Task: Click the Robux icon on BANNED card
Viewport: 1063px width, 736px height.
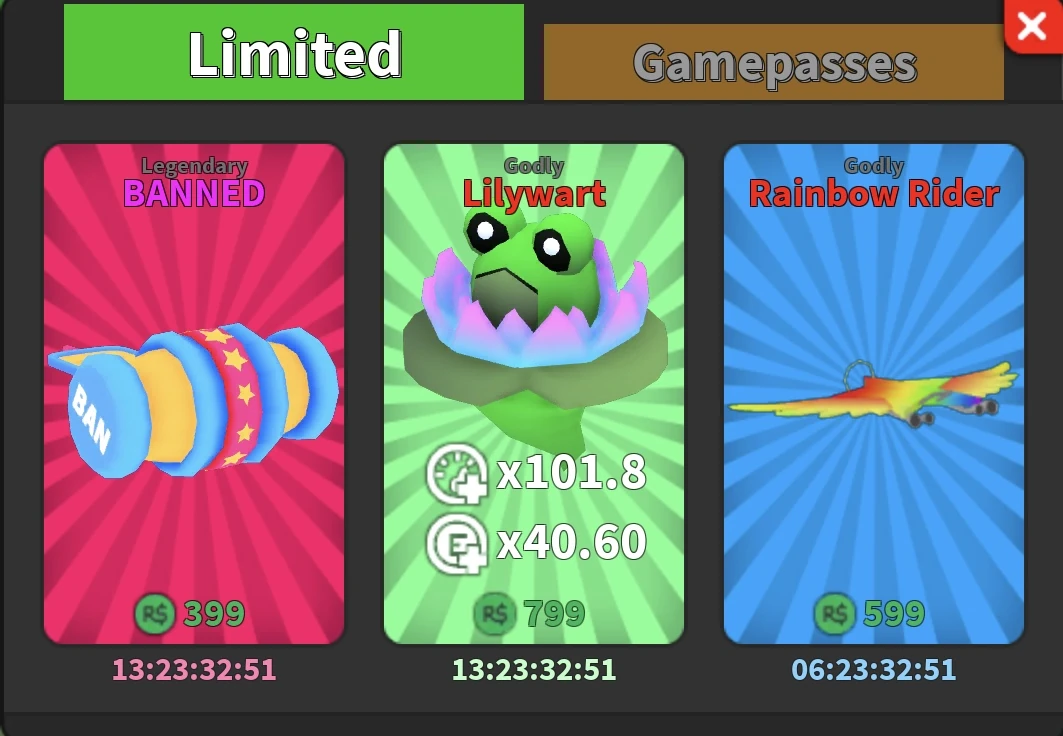Action: tap(155, 613)
